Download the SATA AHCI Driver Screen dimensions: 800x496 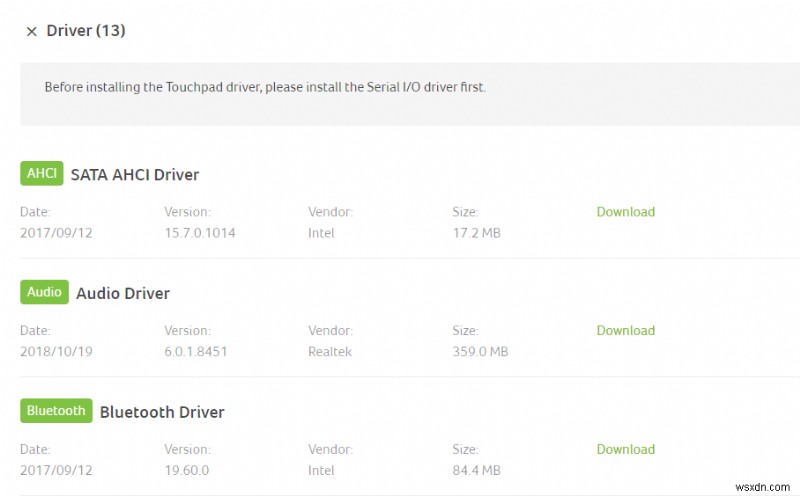click(625, 212)
